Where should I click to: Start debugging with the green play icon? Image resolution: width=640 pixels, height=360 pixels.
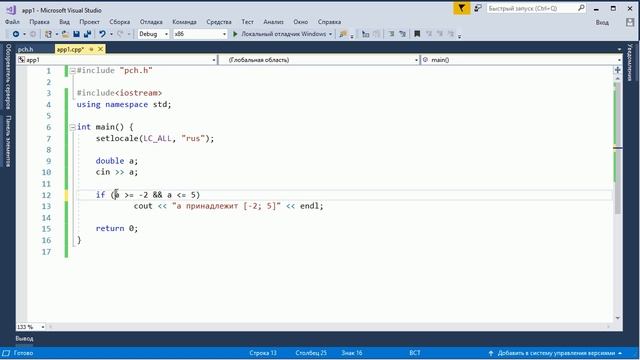point(235,34)
